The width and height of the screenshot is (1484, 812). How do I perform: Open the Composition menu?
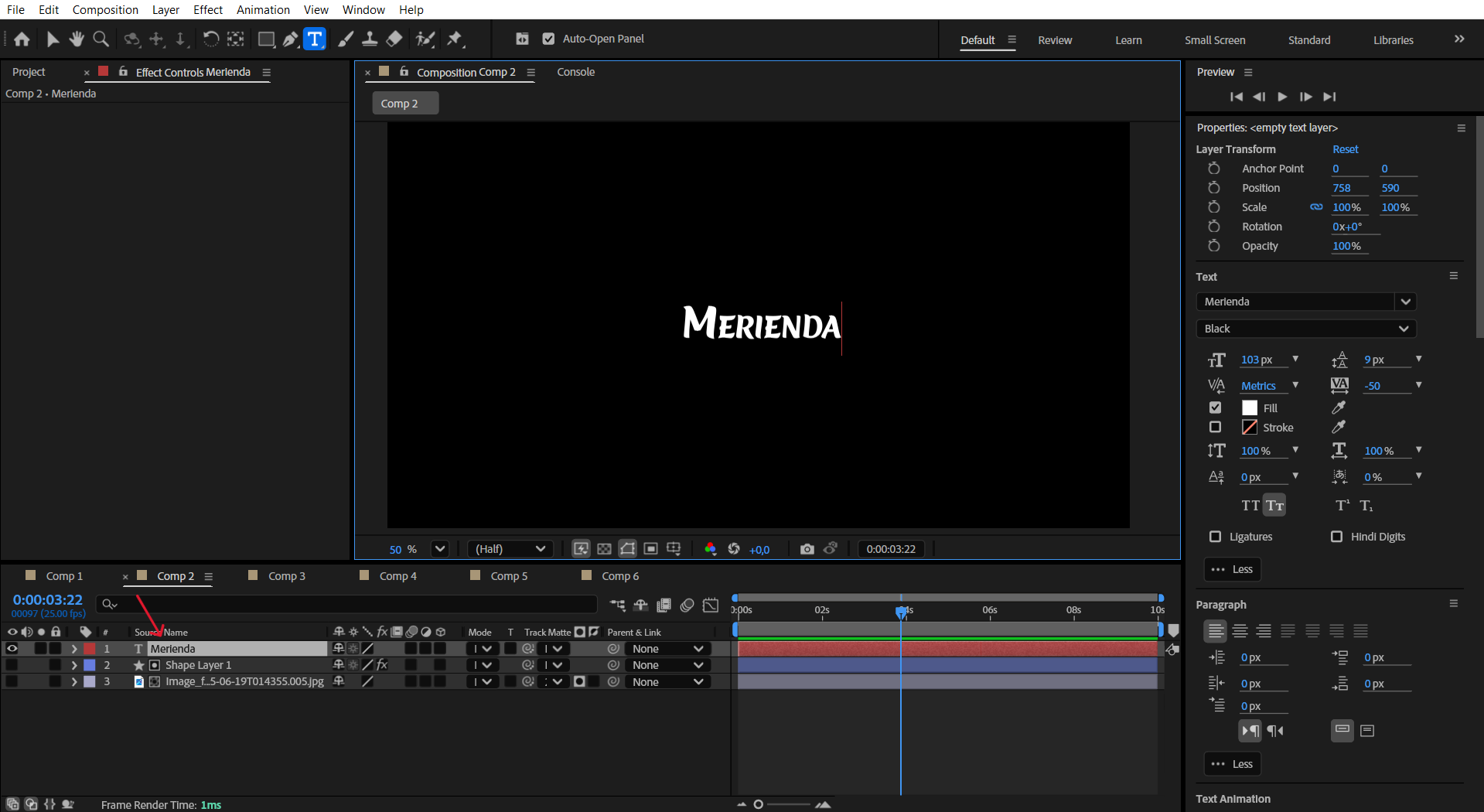point(105,10)
